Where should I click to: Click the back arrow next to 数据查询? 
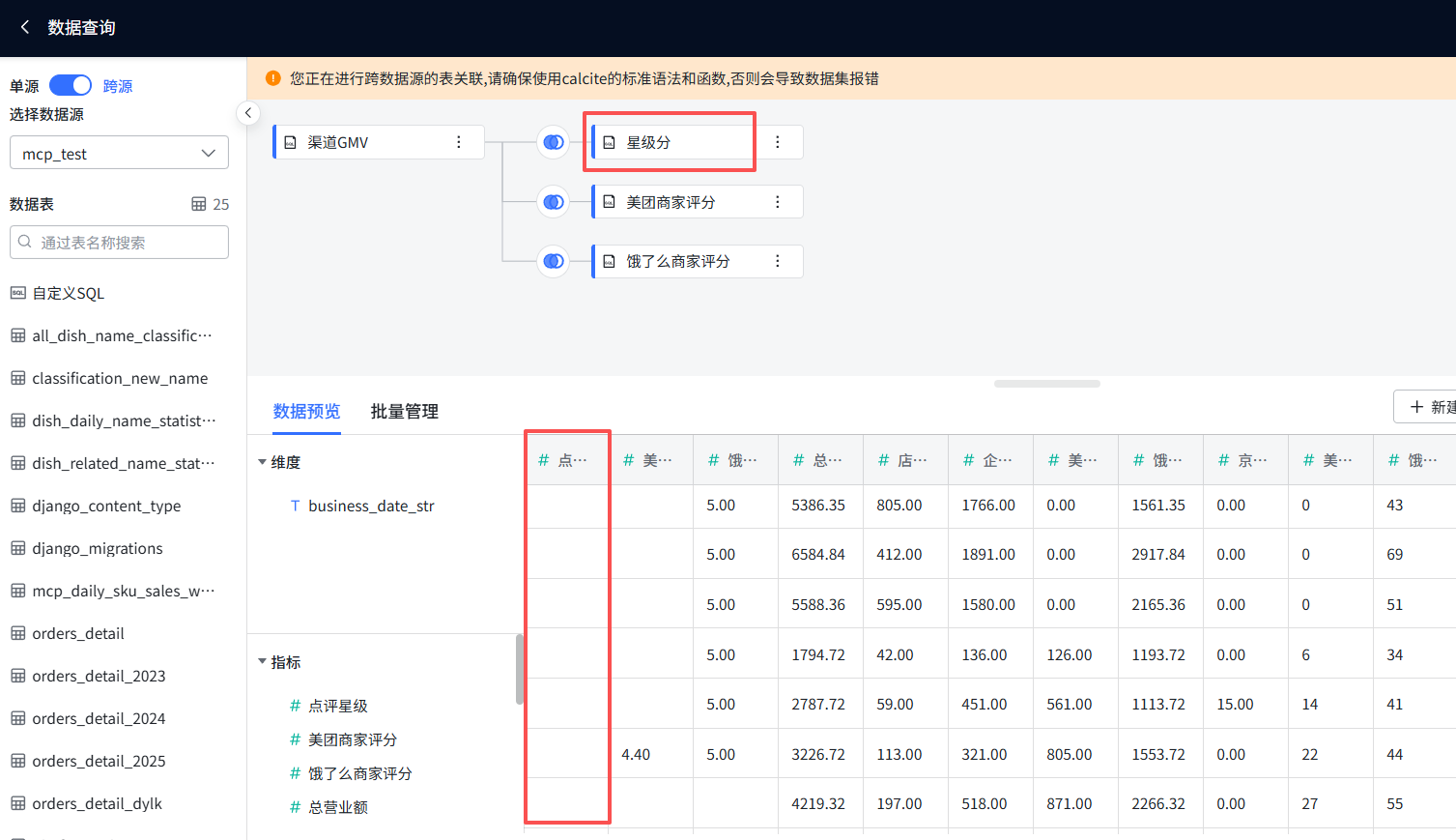[x=25, y=27]
